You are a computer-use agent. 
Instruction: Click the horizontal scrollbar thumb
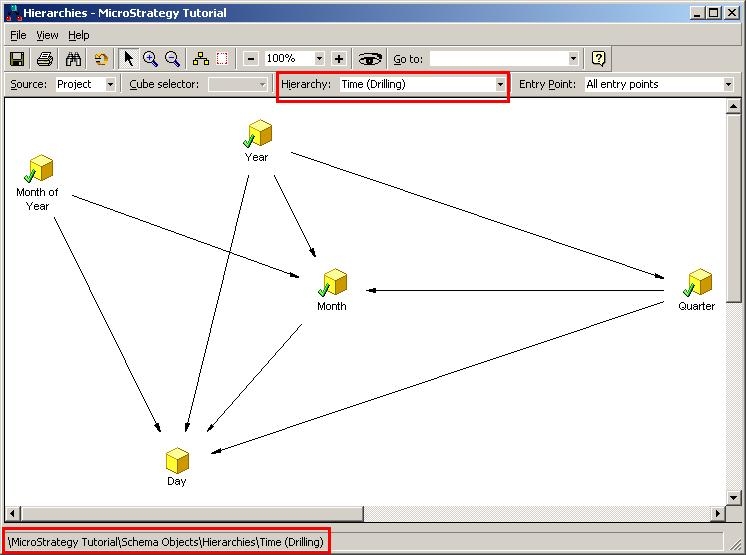point(192,514)
